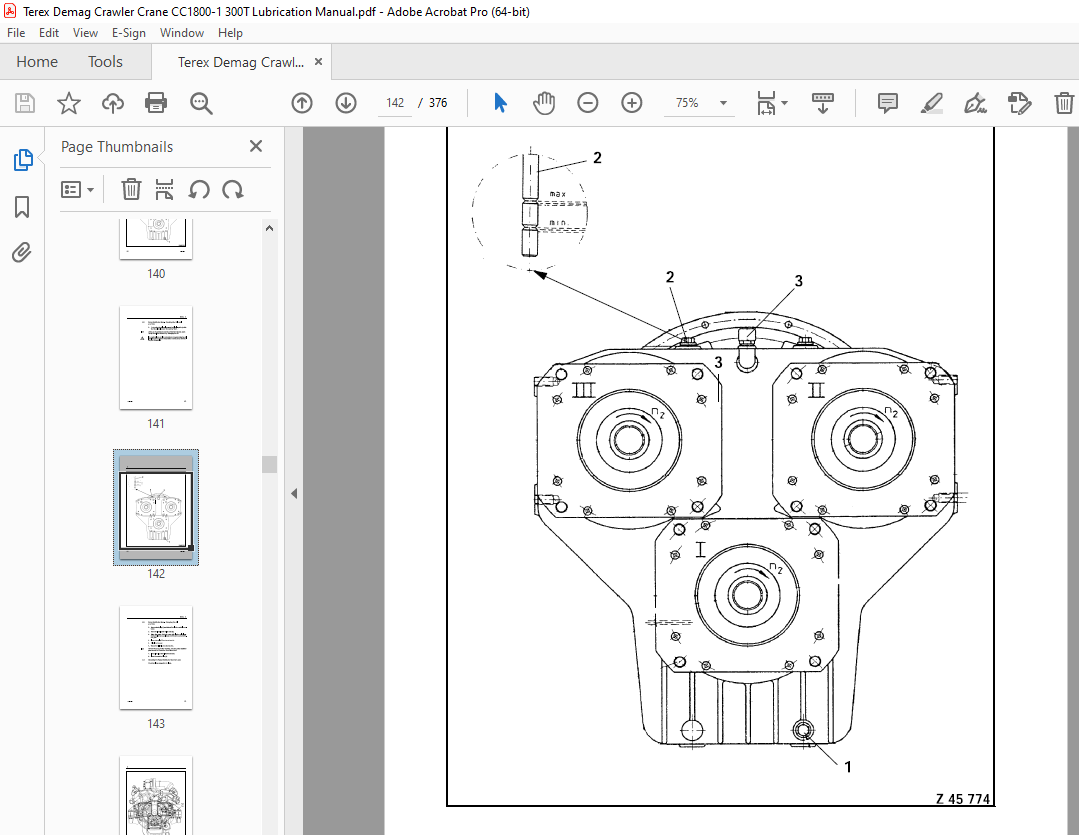Zoom out with minus button
The image size is (1079, 835).
pos(587,103)
